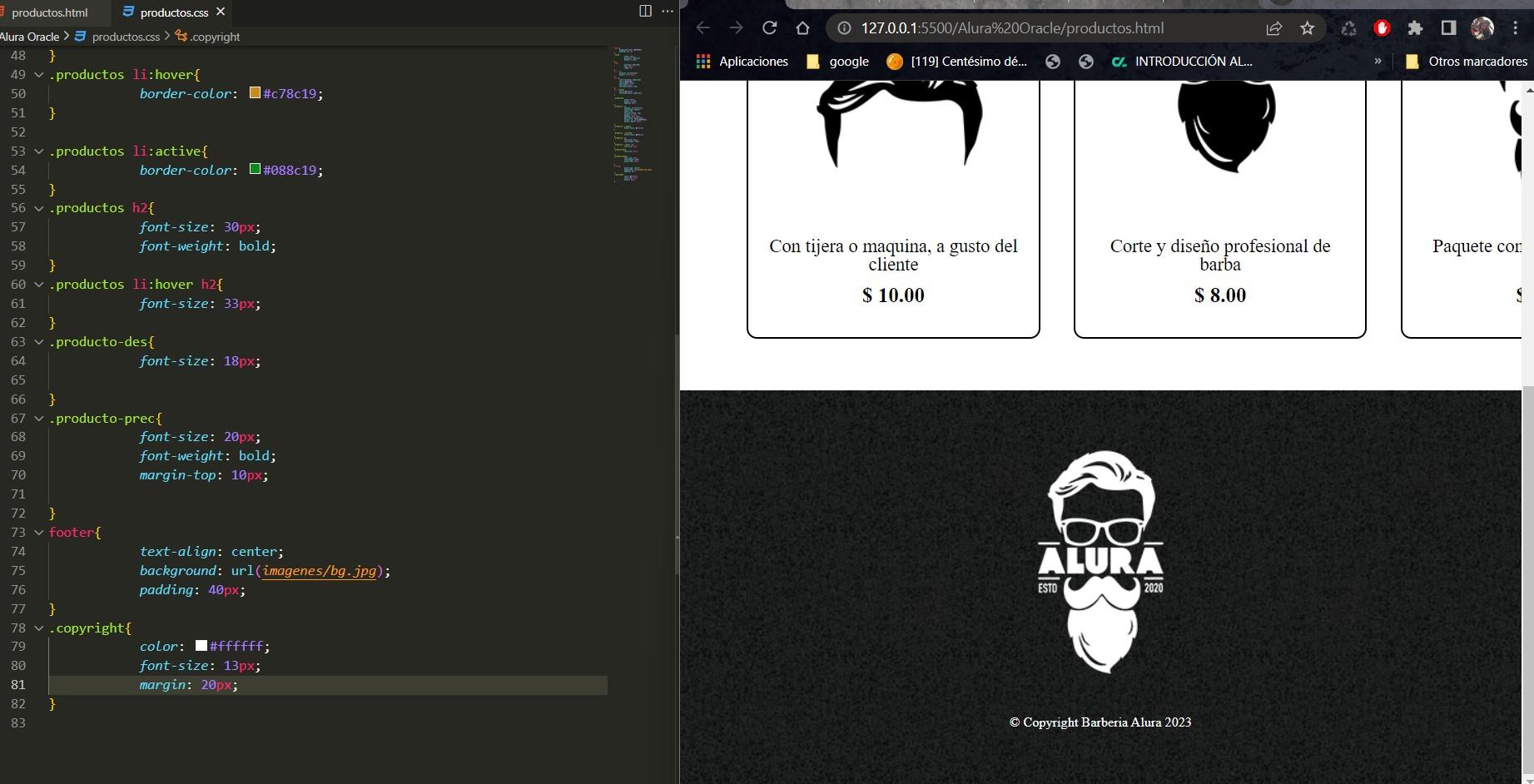Click productos.css in the breadcrumb
Screen dimensions: 1534x784
(x=126, y=37)
